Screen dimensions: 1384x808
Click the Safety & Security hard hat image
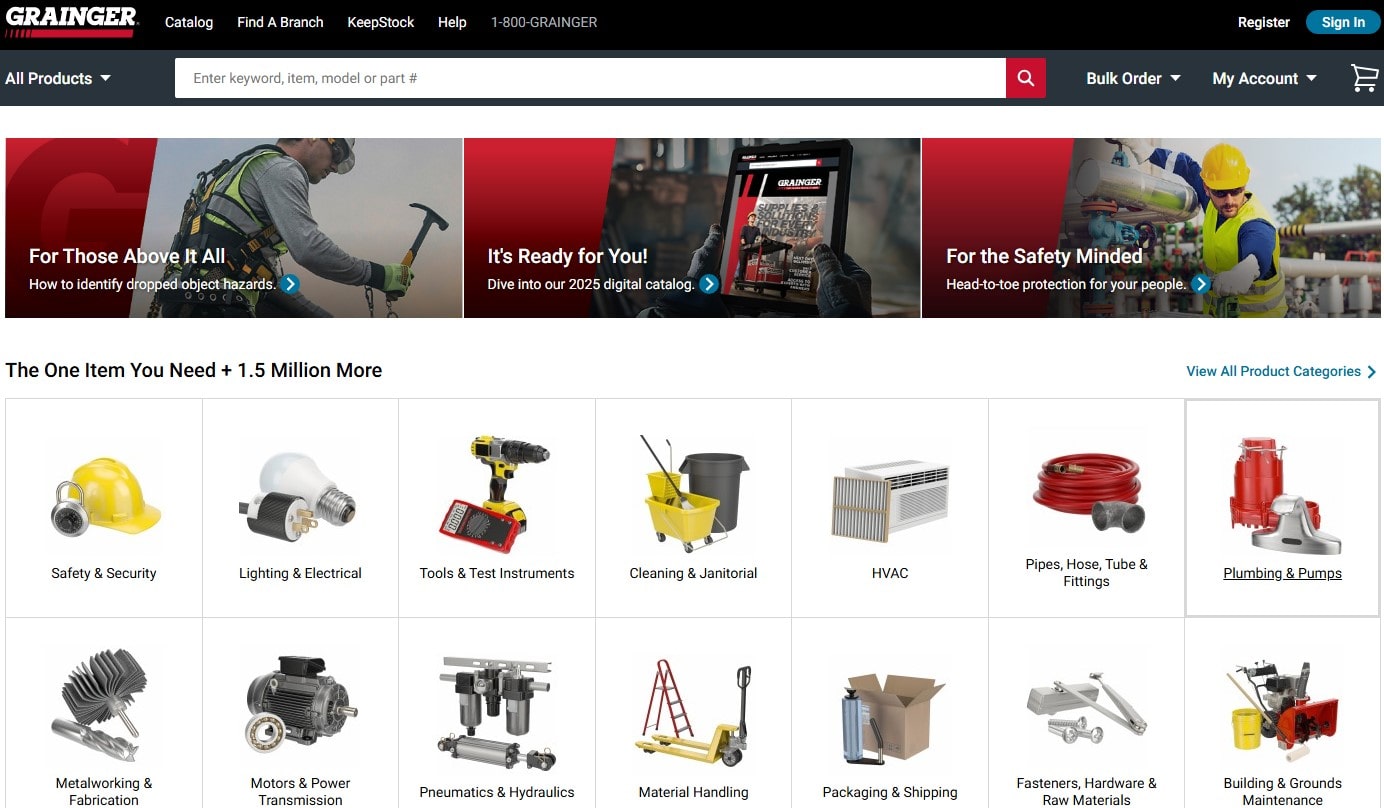105,496
